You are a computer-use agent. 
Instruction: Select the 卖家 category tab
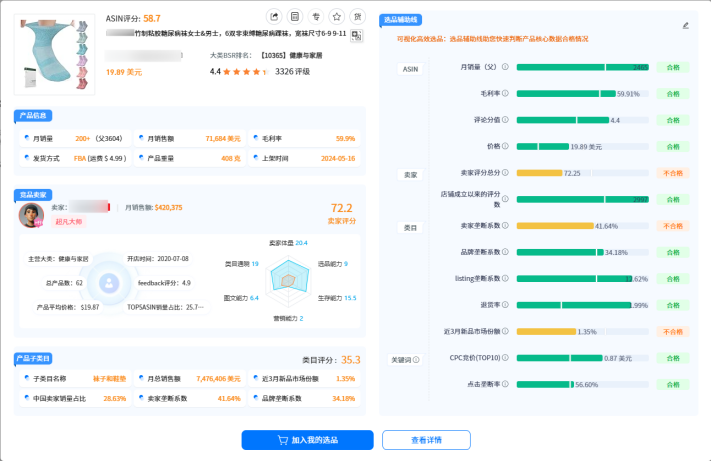click(x=410, y=174)
